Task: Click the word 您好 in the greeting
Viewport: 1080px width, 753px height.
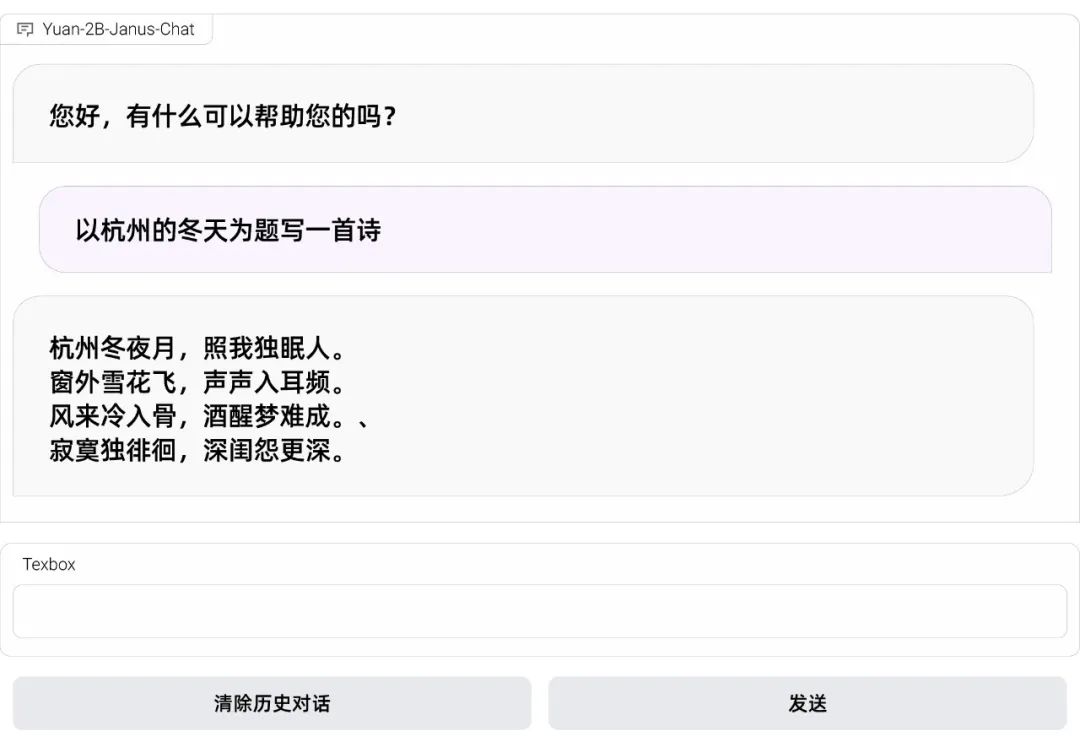Action: (x=75, y=116)
